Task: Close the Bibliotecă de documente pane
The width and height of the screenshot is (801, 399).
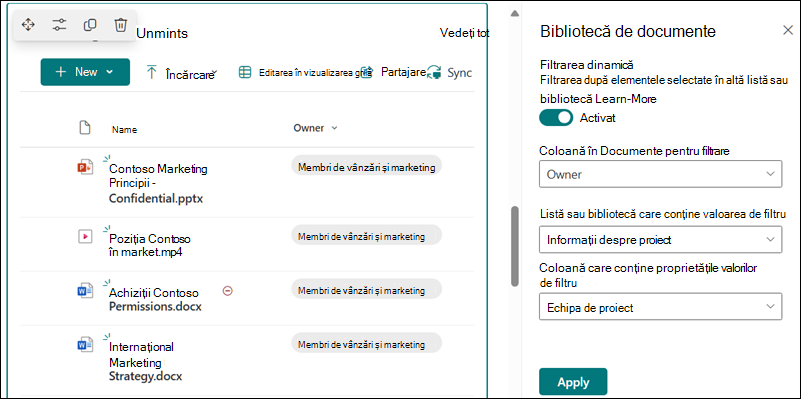Action: 788,30
